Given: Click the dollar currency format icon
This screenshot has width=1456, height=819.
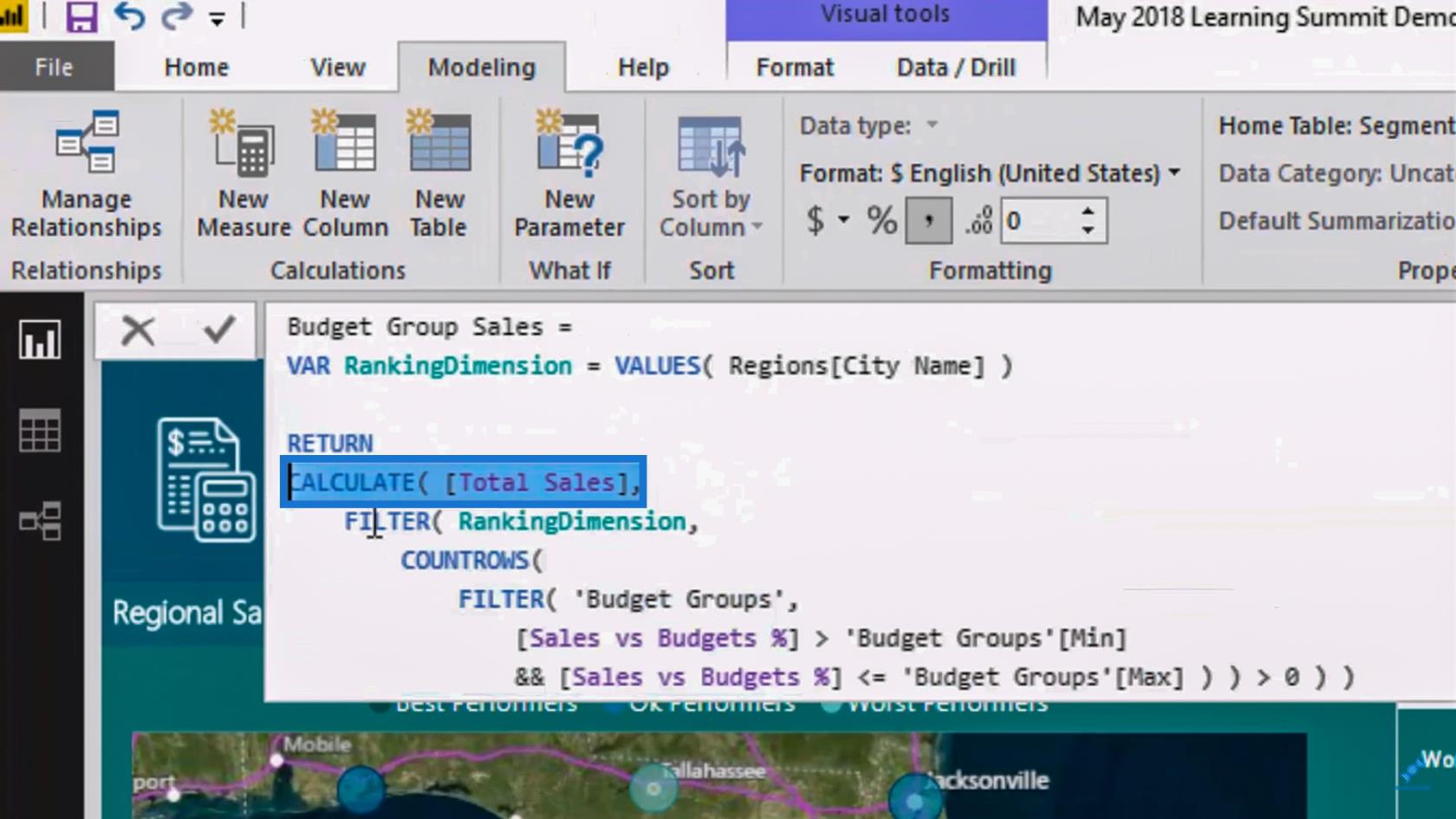Looking at the screenshot, I should 815,220.
